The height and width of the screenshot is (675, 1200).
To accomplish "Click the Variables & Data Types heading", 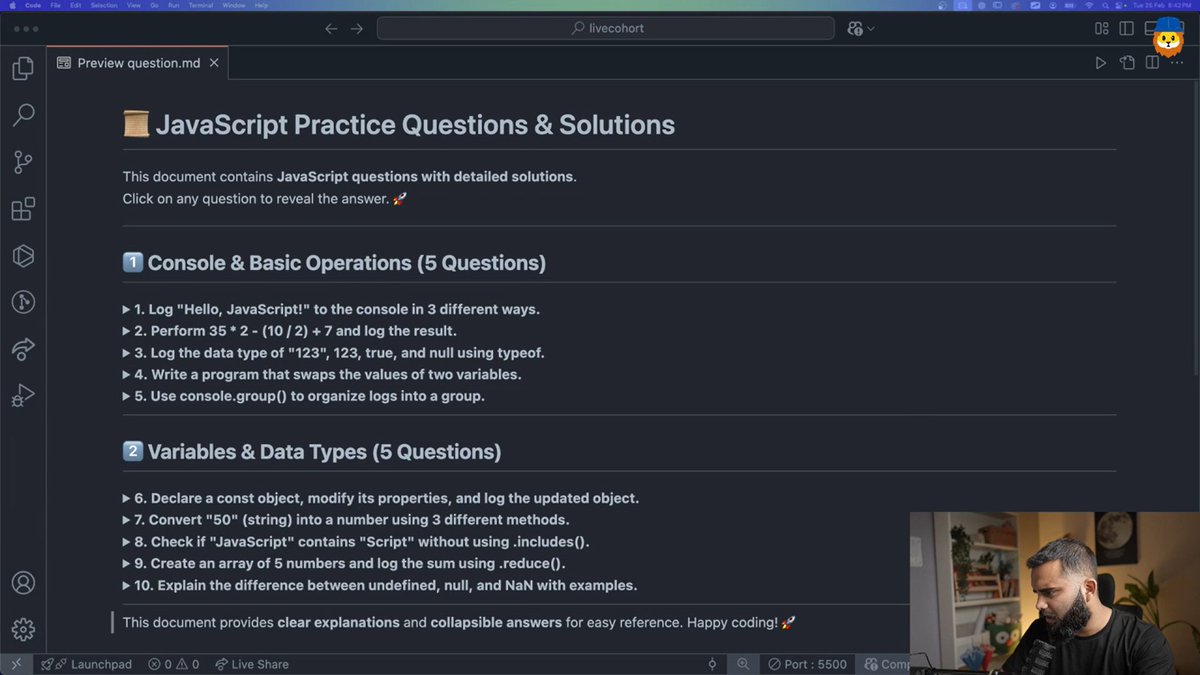I will tap(312, 452).
